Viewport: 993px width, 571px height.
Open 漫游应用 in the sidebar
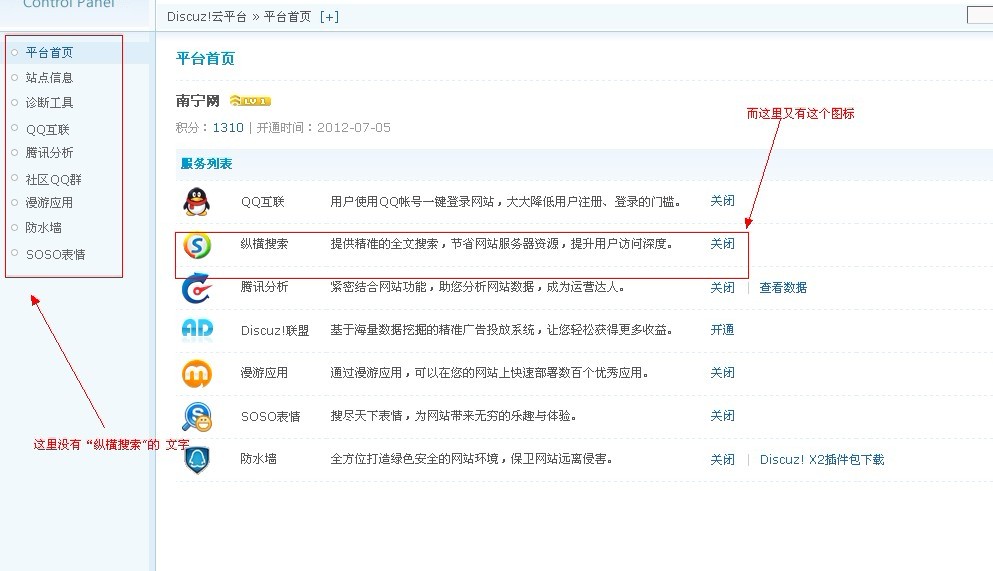(49, 203)
